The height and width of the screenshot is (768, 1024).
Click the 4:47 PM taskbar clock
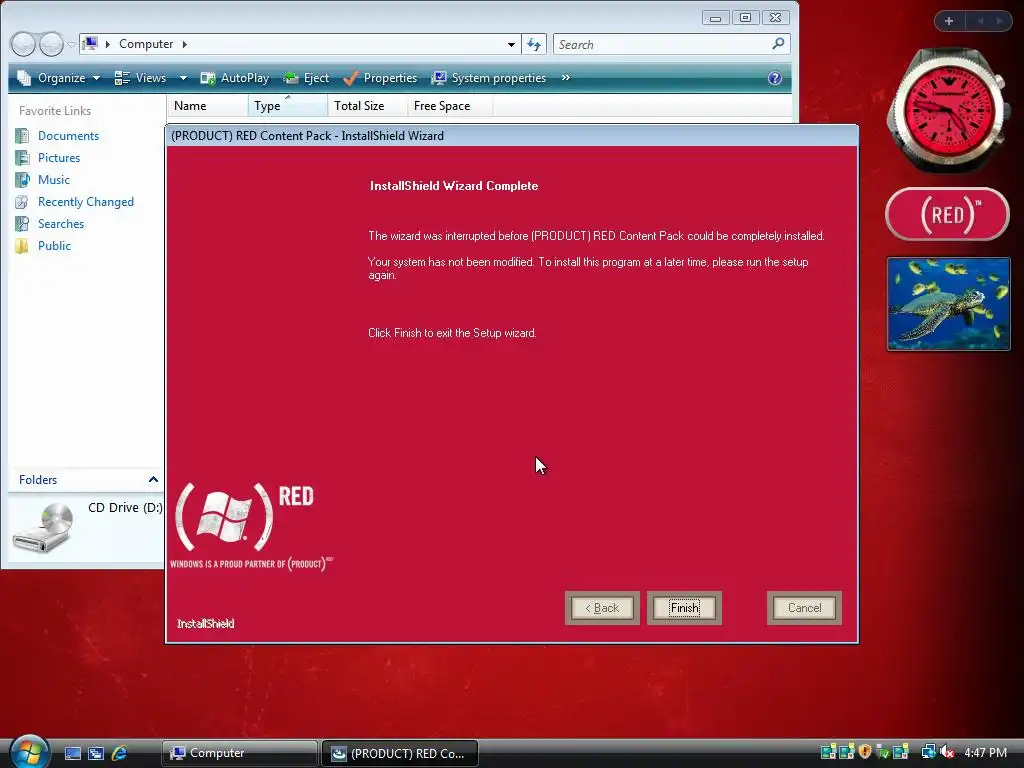[x=985, y=753]
